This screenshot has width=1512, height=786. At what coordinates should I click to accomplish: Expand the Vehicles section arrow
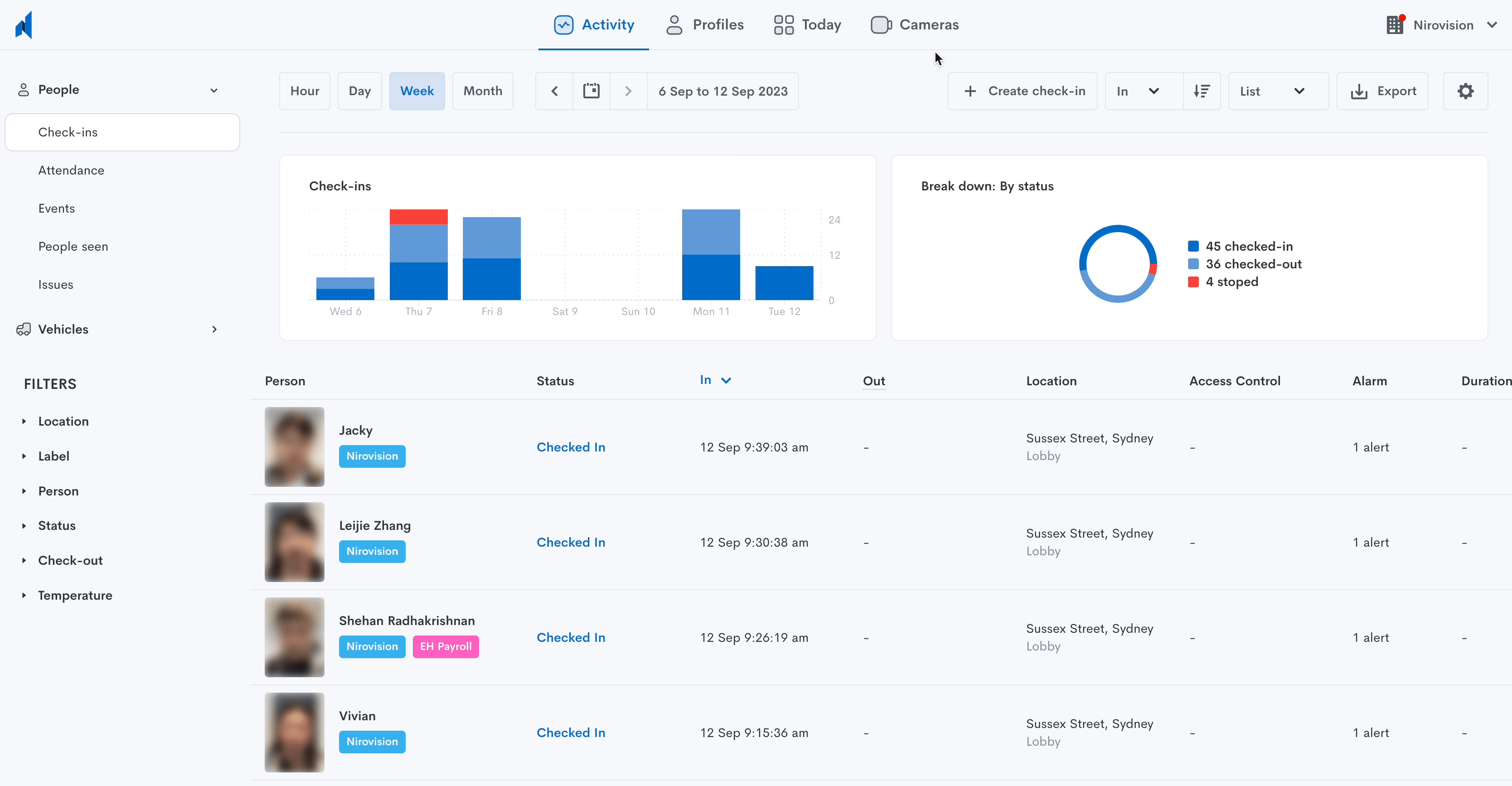[x=214, y=329]
